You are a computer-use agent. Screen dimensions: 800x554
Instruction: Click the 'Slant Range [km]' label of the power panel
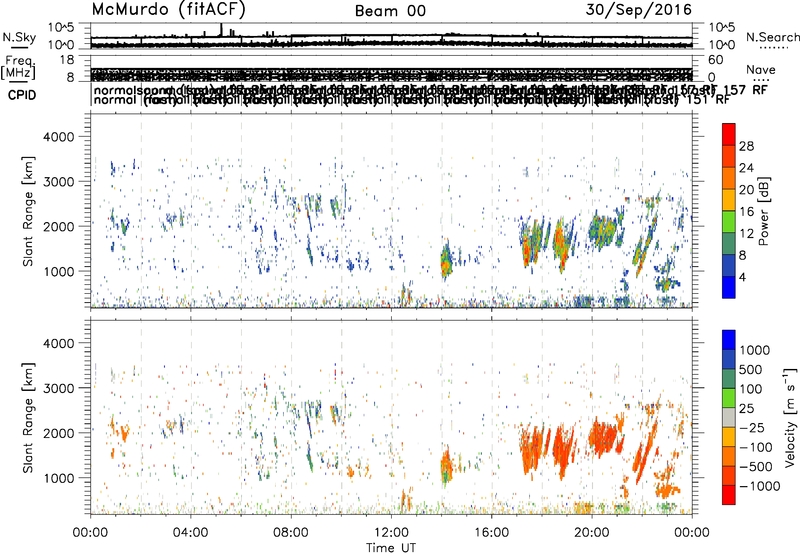point(28,211)
